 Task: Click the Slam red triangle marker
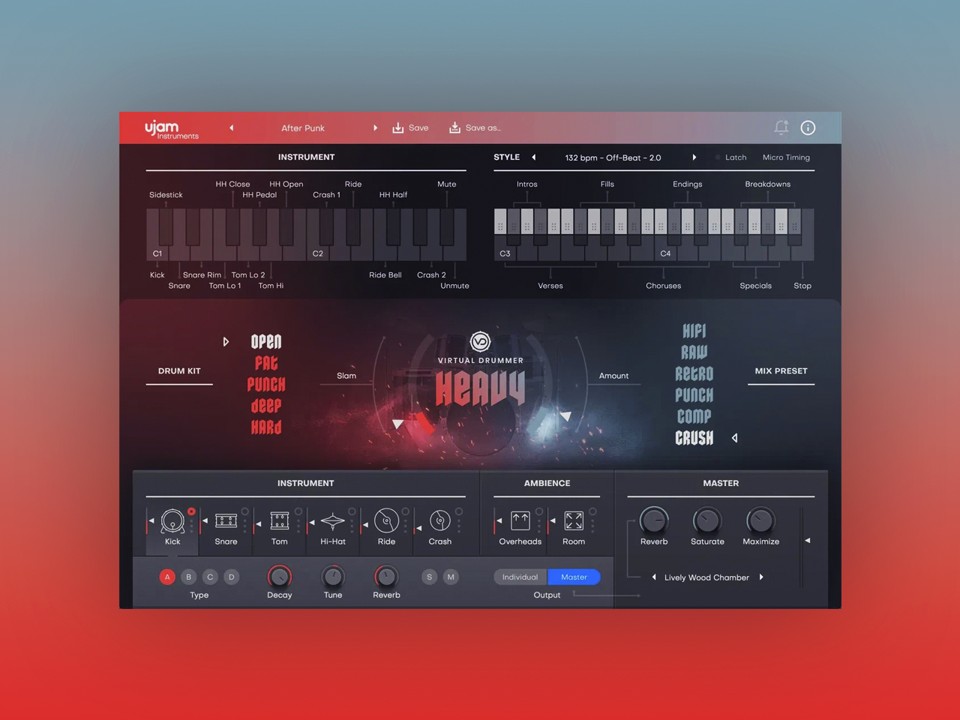pos(398,424)
